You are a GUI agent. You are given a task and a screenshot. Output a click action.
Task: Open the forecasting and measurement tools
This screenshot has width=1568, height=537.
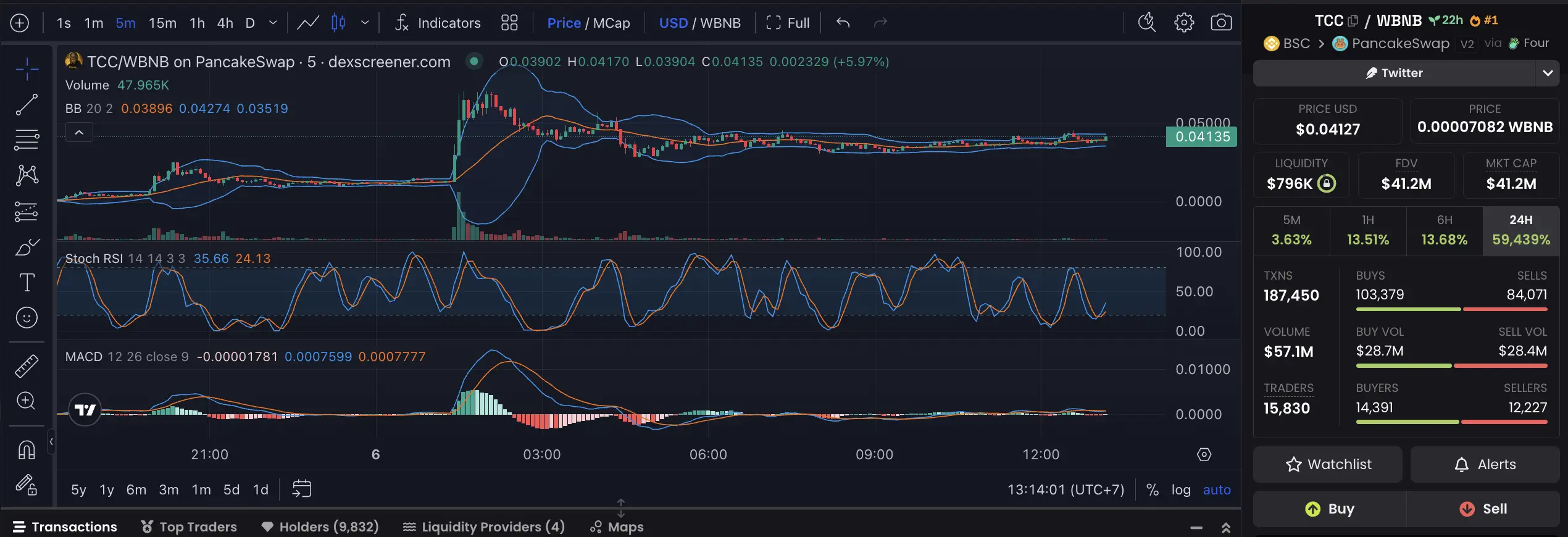[27, 212]
